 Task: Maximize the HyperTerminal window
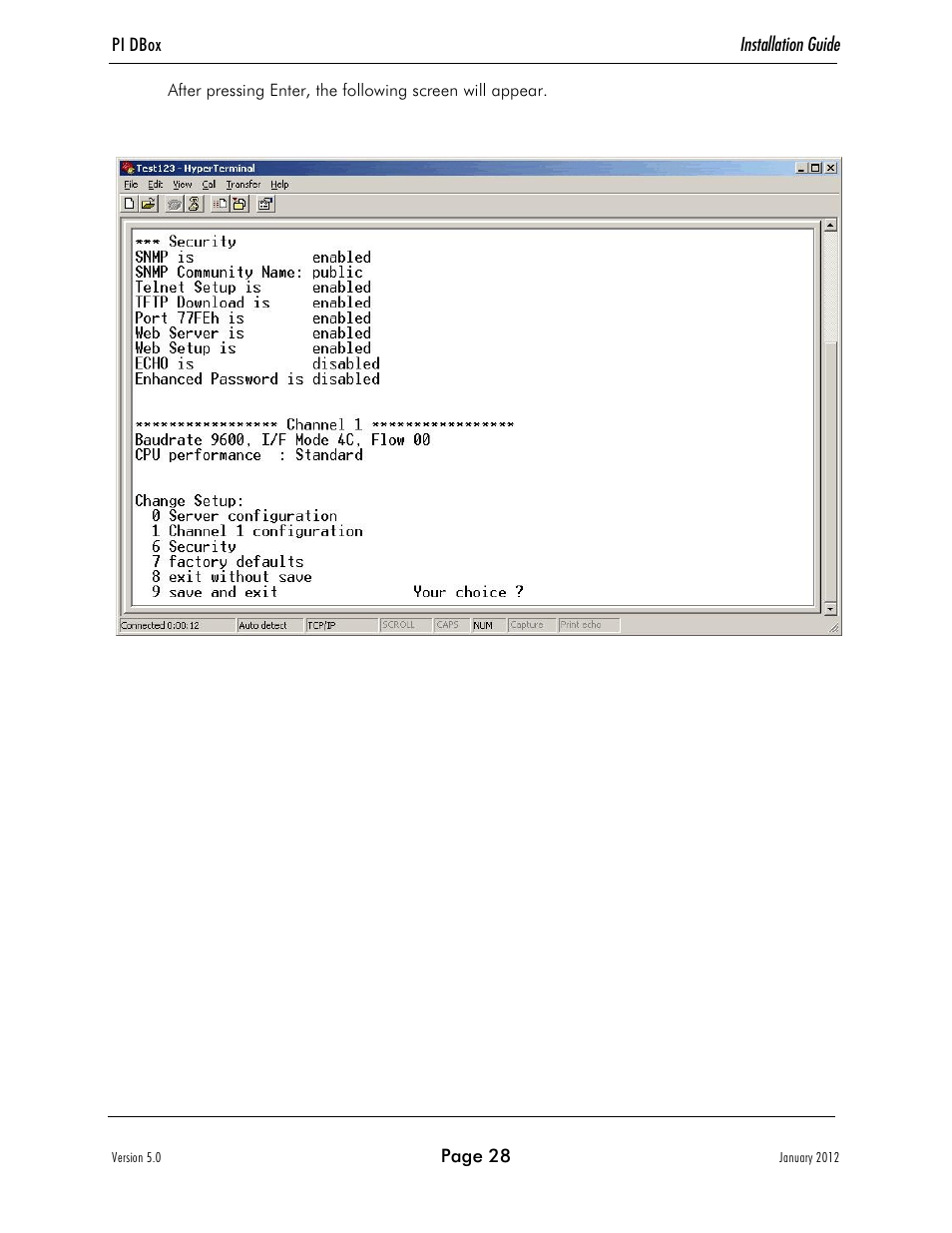815,168
